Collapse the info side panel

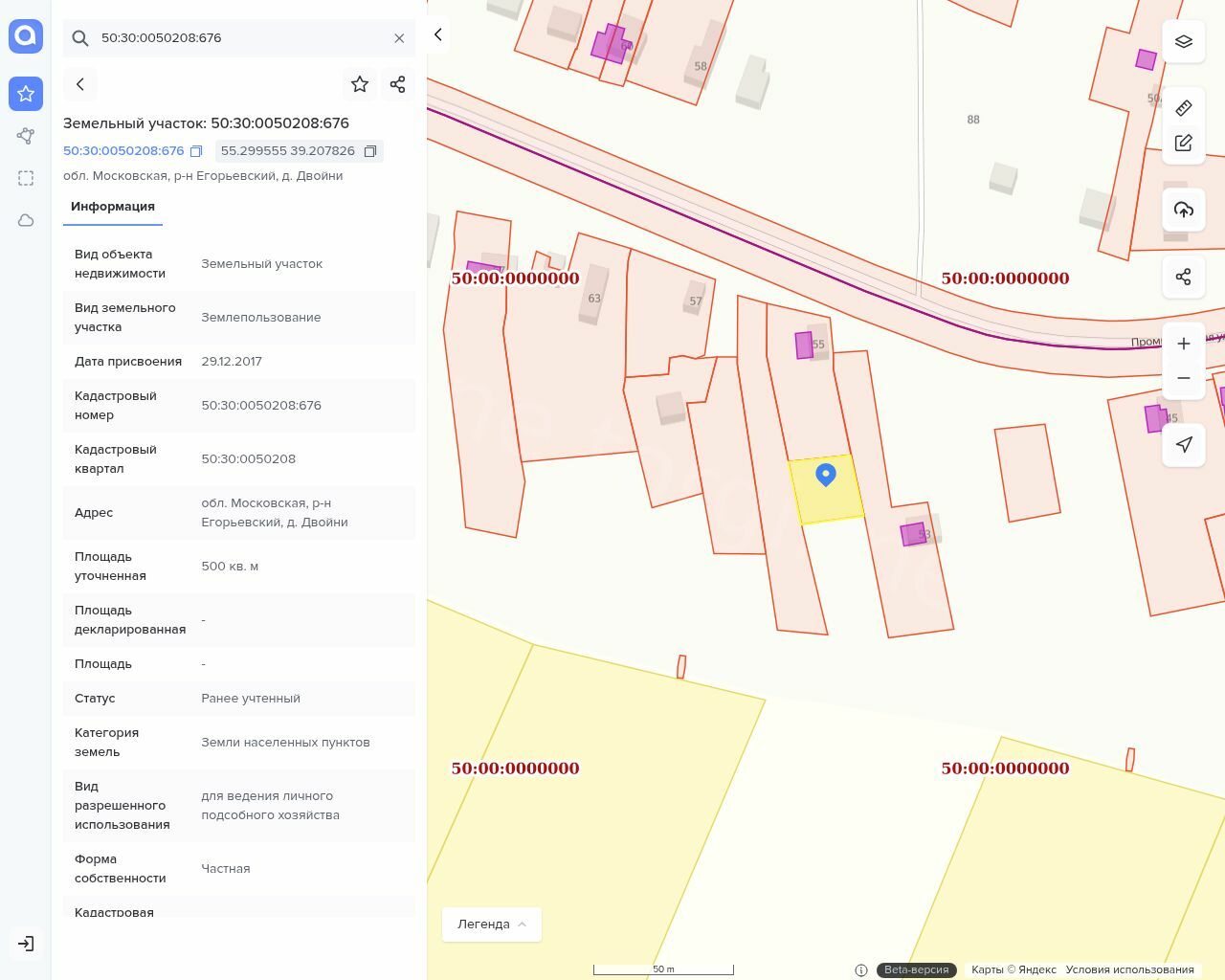click(x=438, y=34)
